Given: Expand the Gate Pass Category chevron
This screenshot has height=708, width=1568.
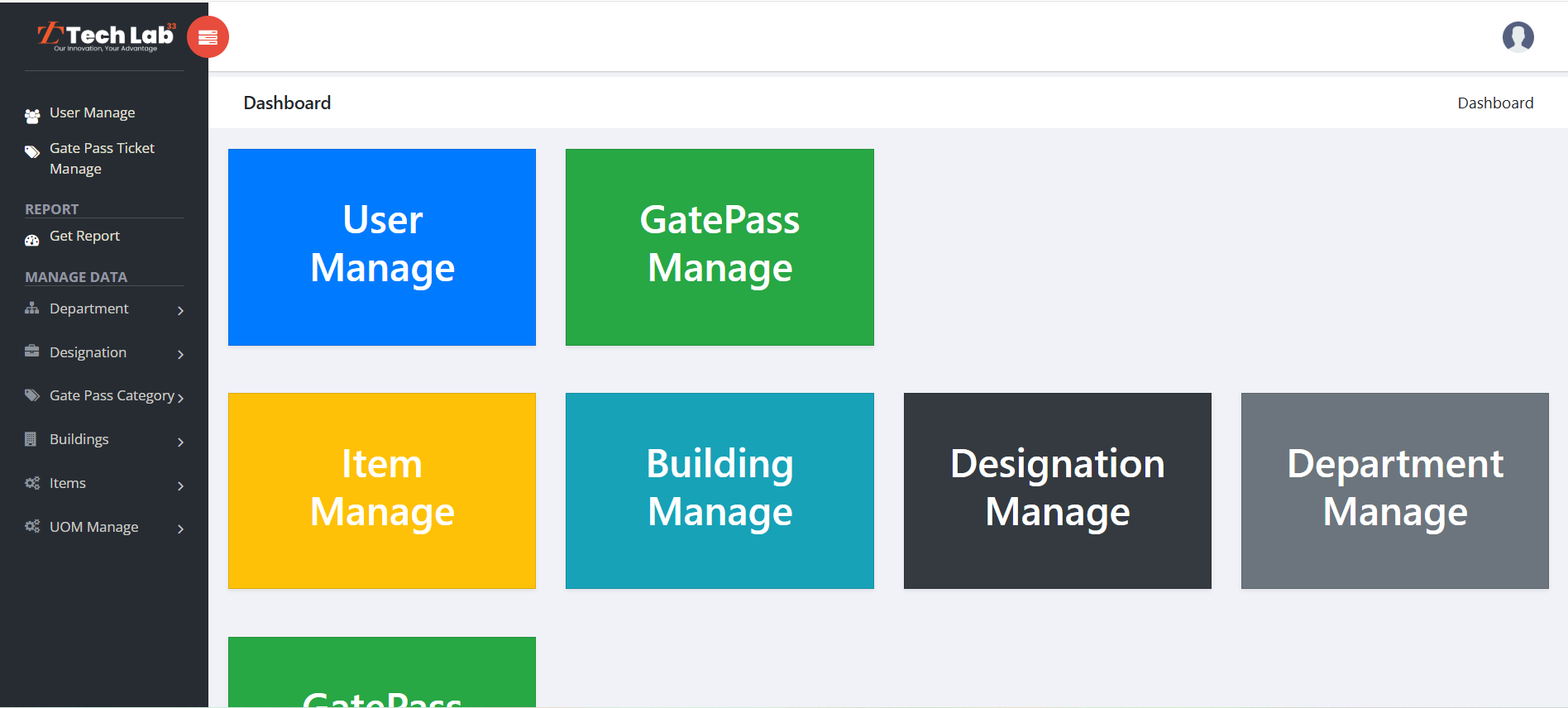Looking at the screenshot, I should tap(180, 398).
